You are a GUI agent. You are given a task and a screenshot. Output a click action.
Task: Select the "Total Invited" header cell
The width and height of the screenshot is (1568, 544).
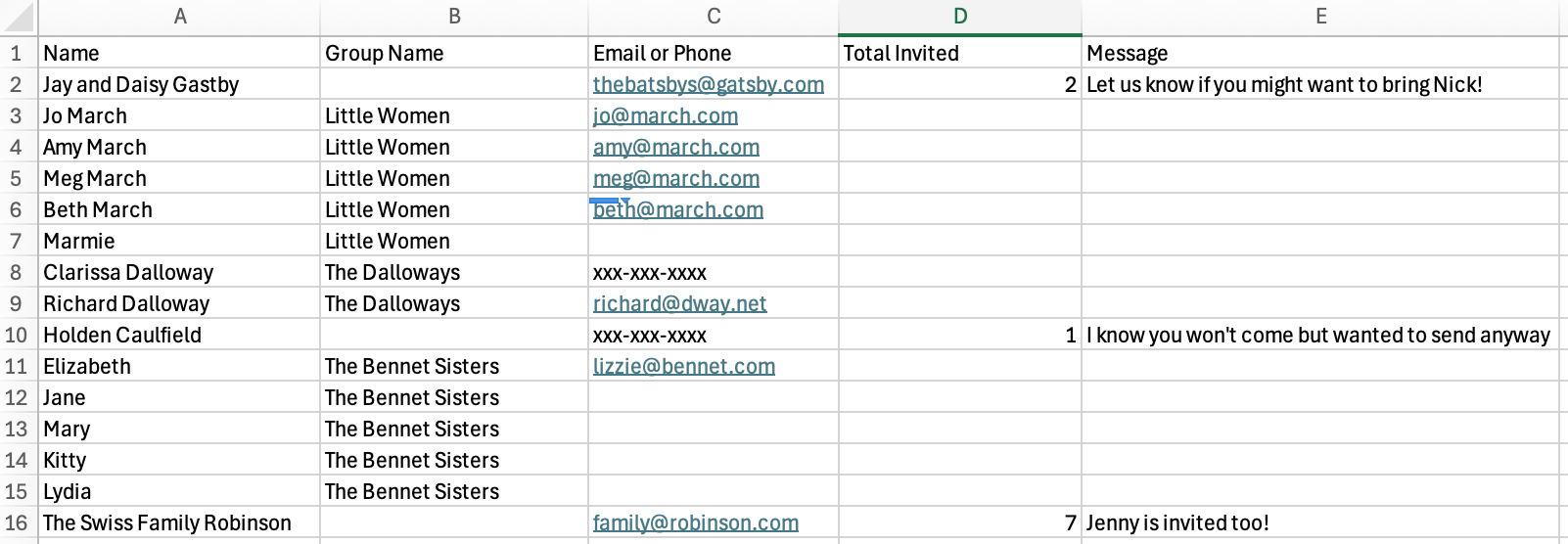point(959,53)
